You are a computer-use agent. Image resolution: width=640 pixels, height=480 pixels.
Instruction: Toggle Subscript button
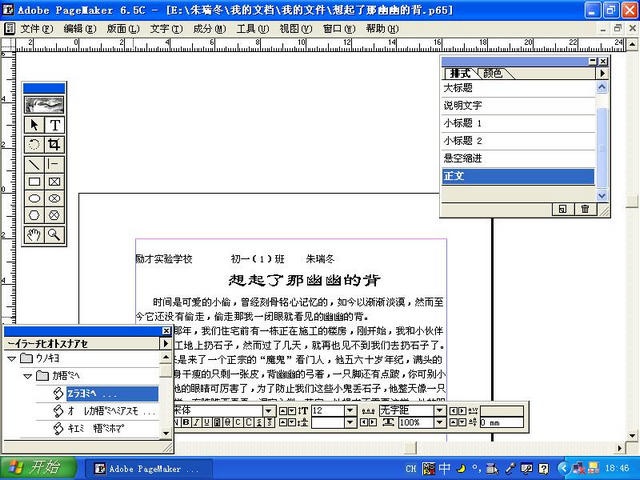pos(270,422)
